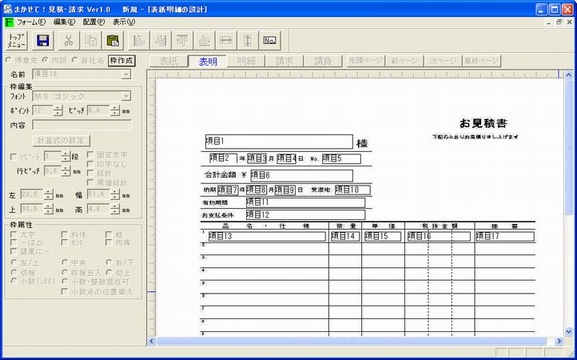Screen dimensions: 577x360
Task: Switch to the 請求 tab
Action: coord(284,61)
